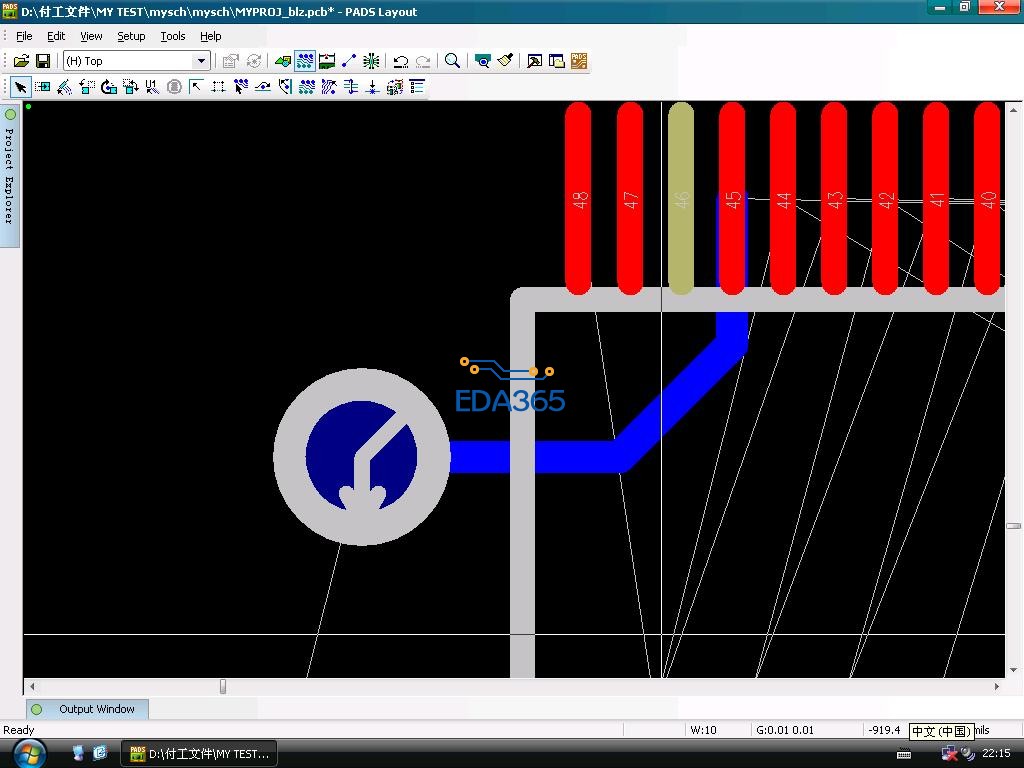
Task: Click the Zoom magnifier icon
Action: pos(452,61)
